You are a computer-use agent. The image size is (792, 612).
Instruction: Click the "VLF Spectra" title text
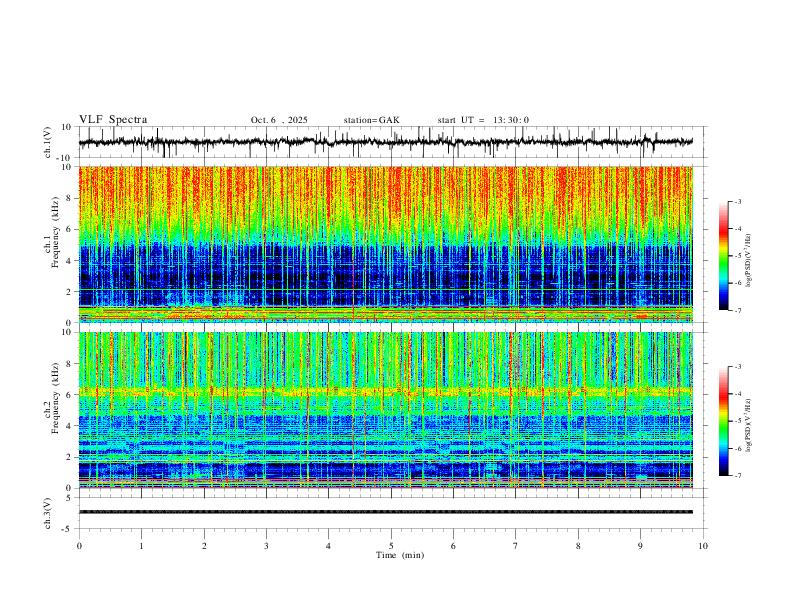point(113,120)
